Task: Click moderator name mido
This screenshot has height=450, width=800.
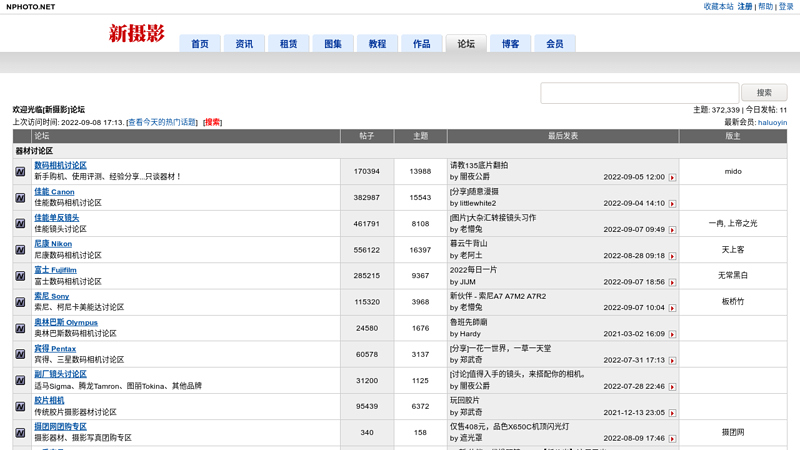Action: [733, 171]
